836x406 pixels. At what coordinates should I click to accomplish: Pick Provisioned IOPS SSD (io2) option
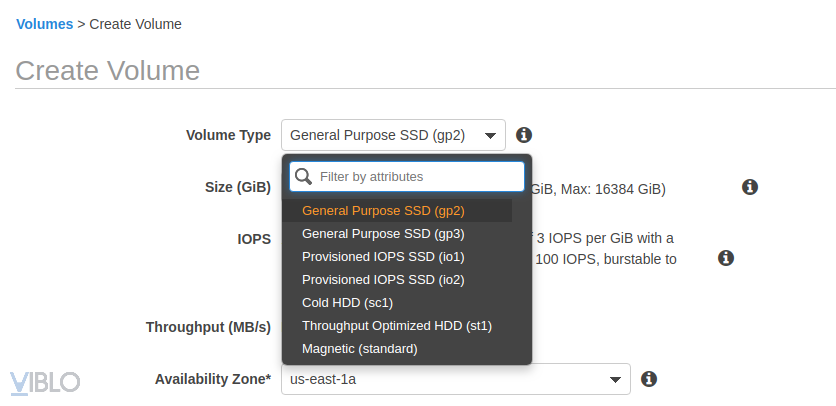point(383,280)
